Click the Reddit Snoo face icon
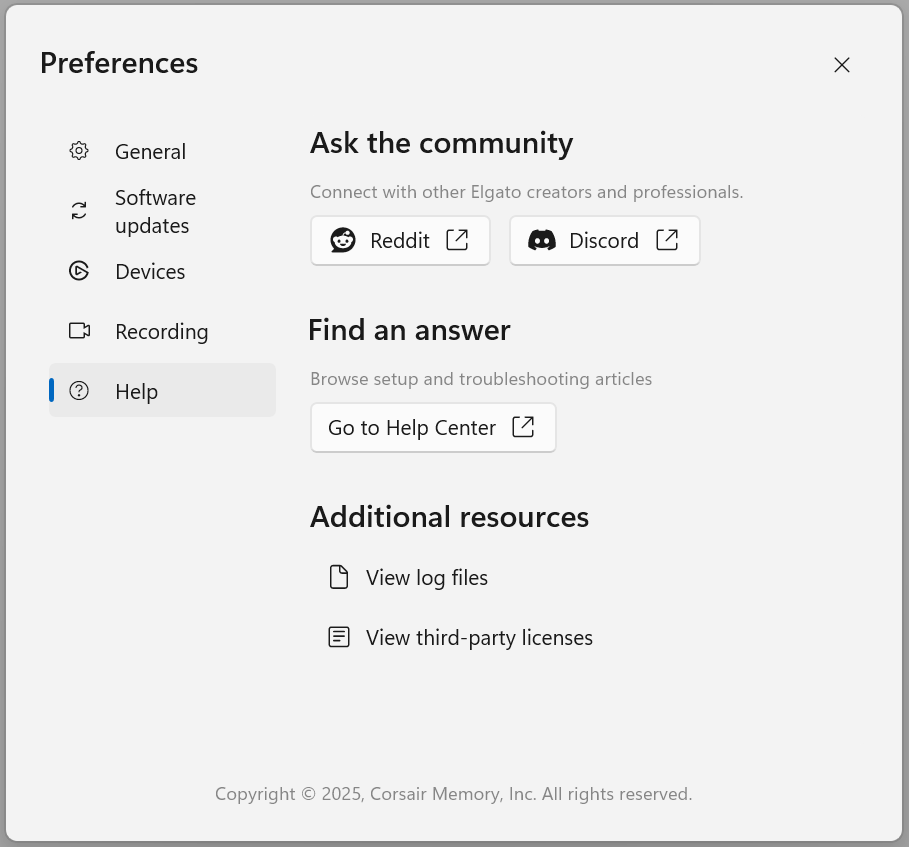This screenshot has width=909, height=847. coord(342,240)
